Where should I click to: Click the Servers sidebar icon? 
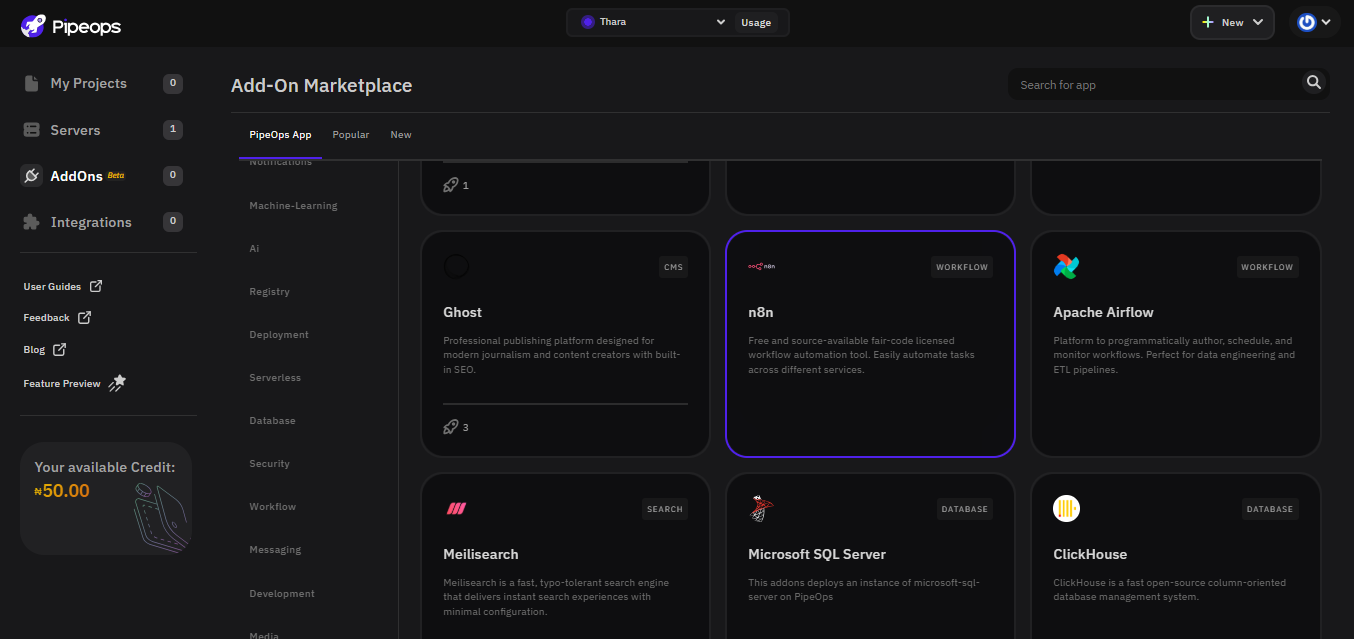pyautogui.click(x=31, y=130)
